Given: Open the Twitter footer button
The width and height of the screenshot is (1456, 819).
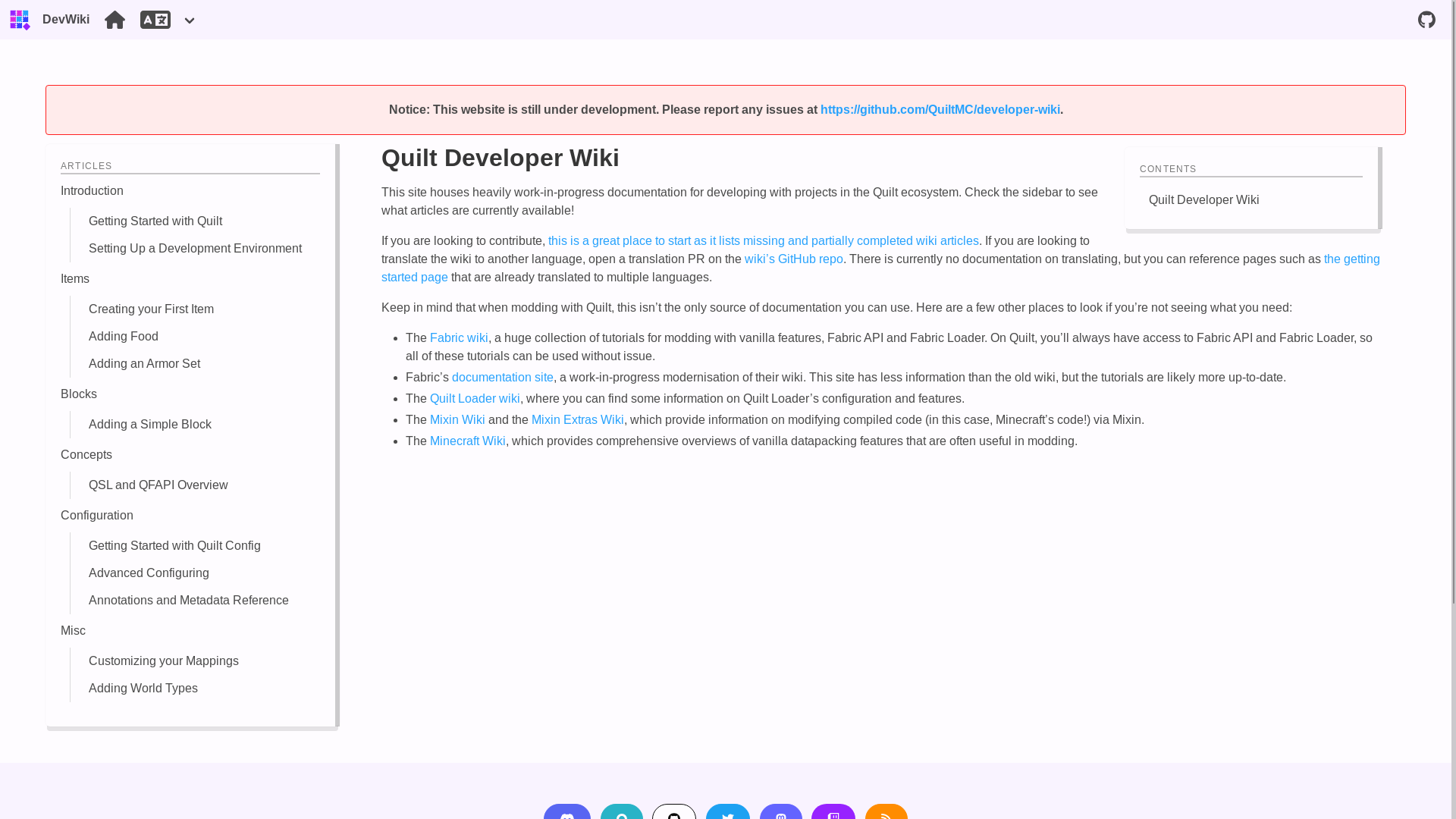Looking at the screenshot, I should tap(728, 812).
